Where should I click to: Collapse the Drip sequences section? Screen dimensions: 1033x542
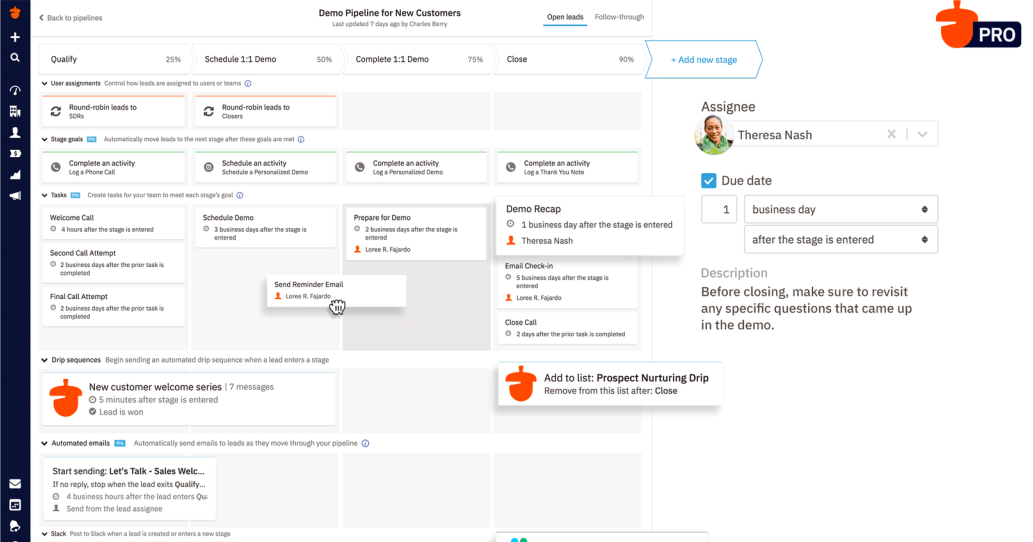coord(45,359)
